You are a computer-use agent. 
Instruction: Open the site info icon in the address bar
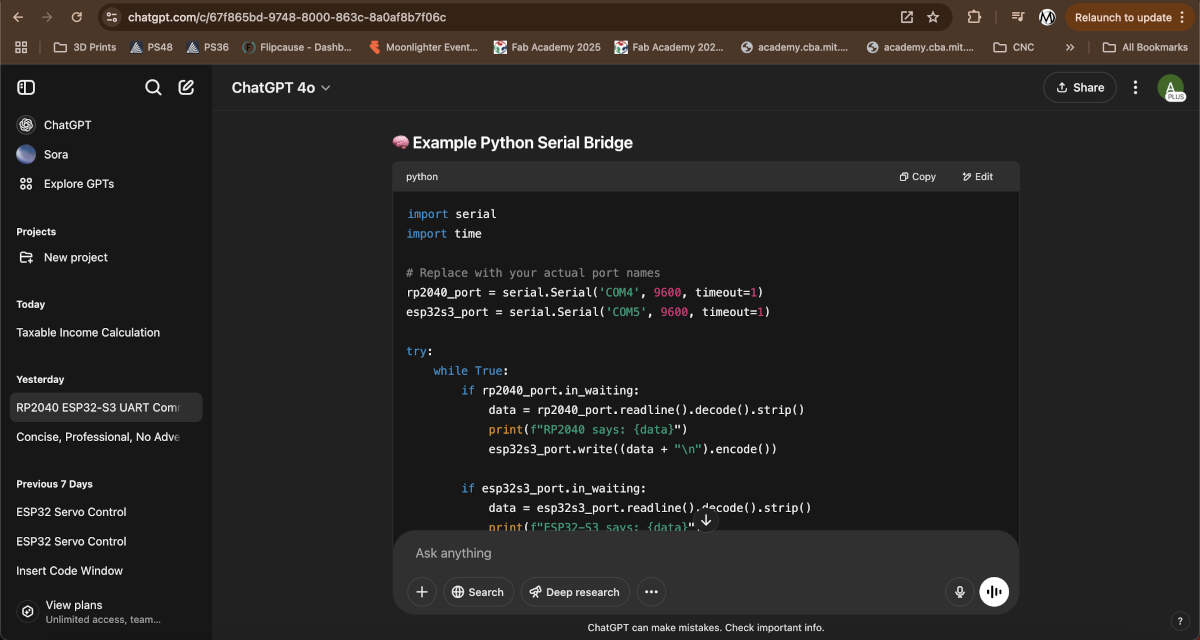[112, 17]
